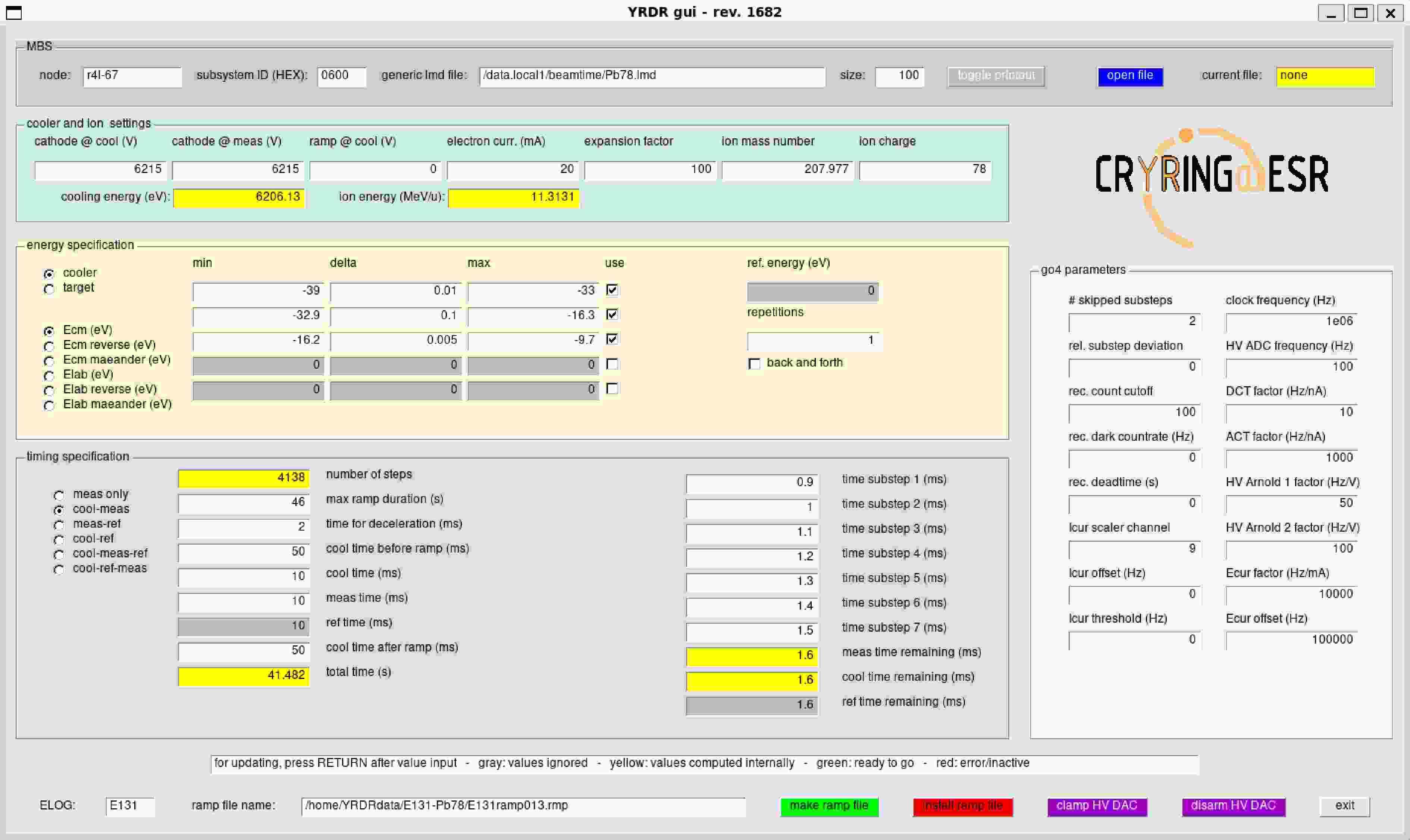1410x840 pixels.
Task: Edit the node field r4l-67
Action: coord(132,77)
